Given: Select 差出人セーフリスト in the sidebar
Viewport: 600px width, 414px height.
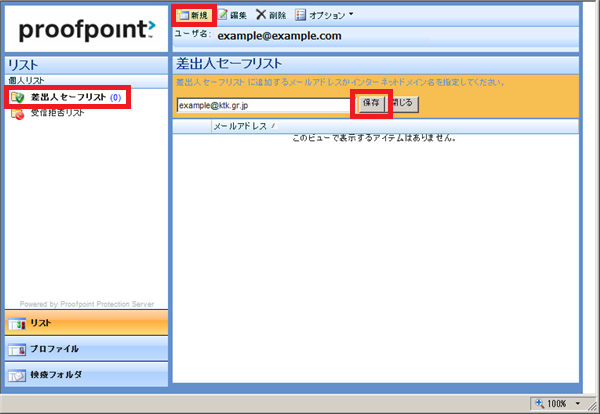Looking at the screenshot, I should [68, 97].
